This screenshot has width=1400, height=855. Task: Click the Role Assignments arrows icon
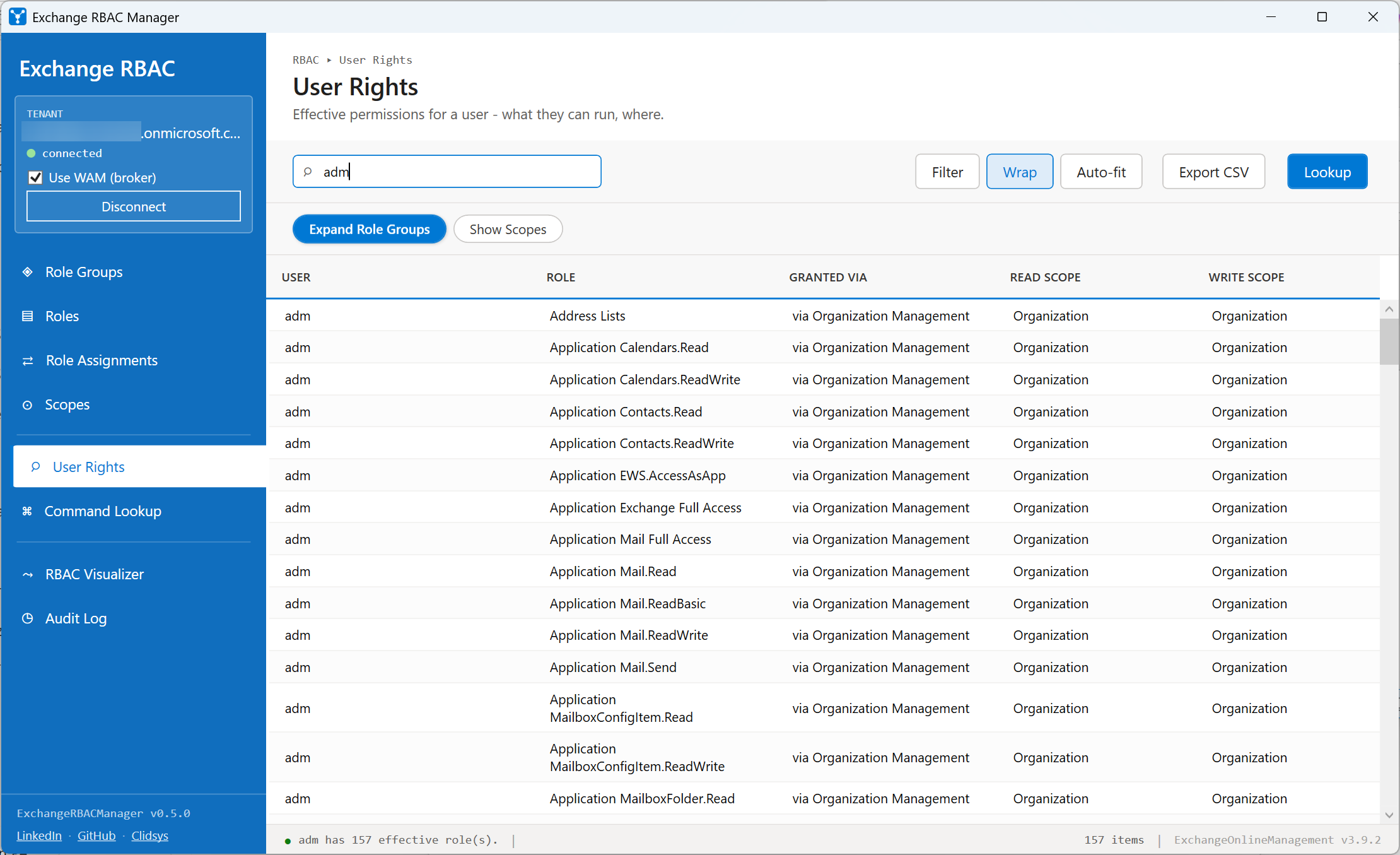coord(28,361)
